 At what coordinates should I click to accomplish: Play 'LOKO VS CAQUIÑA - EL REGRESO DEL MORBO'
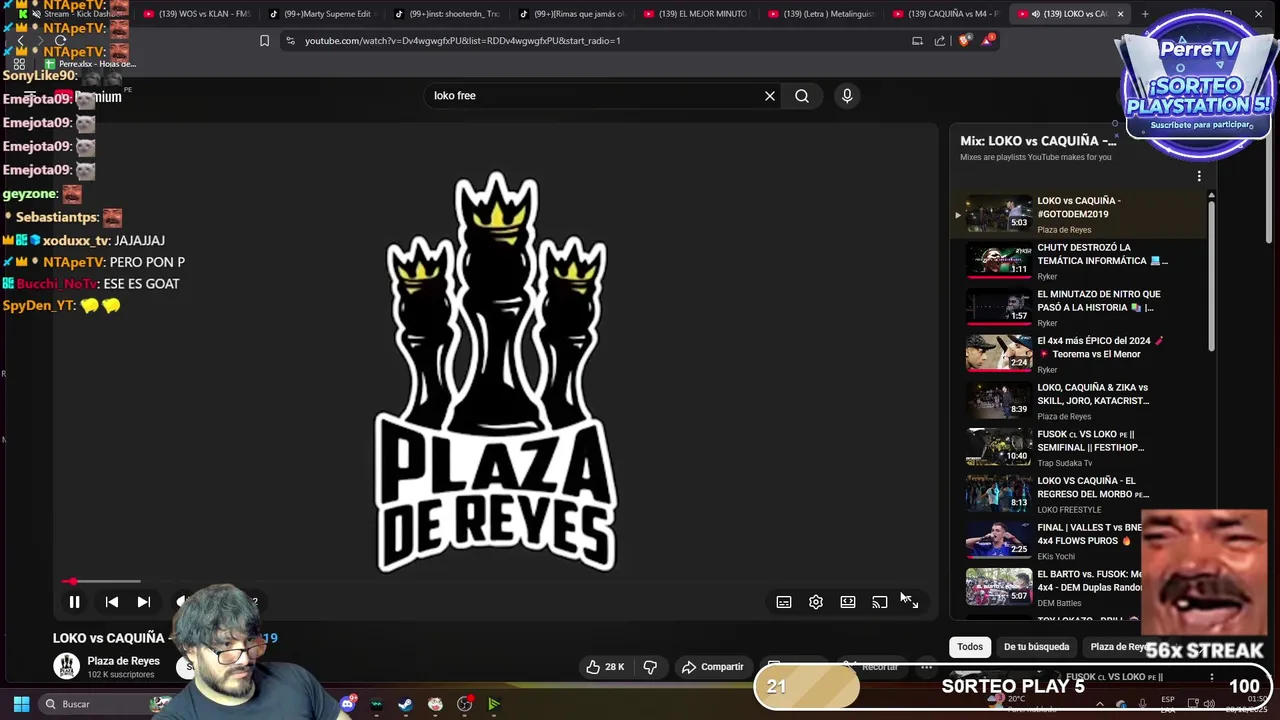[1079, 494]
